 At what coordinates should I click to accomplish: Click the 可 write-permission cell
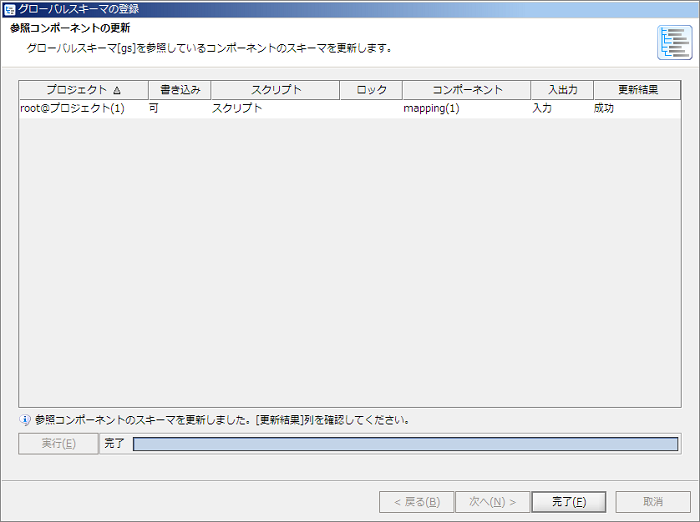[x=154, y=108]
